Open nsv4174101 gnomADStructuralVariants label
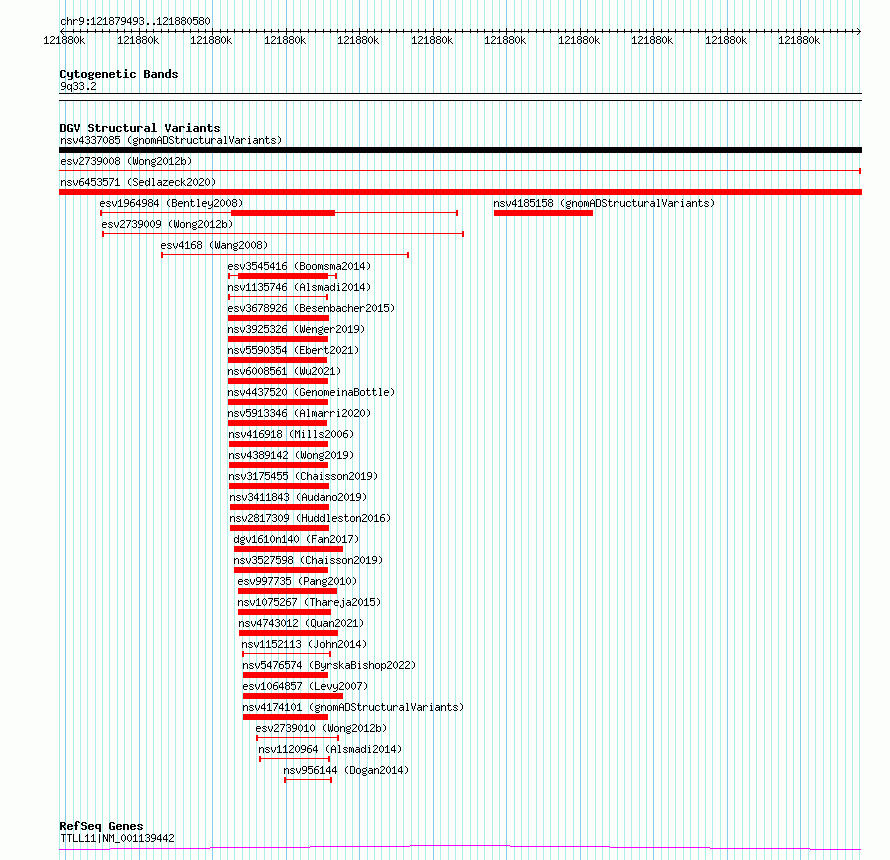Screen dimensions: 890x860 click(x=353, y=707)
